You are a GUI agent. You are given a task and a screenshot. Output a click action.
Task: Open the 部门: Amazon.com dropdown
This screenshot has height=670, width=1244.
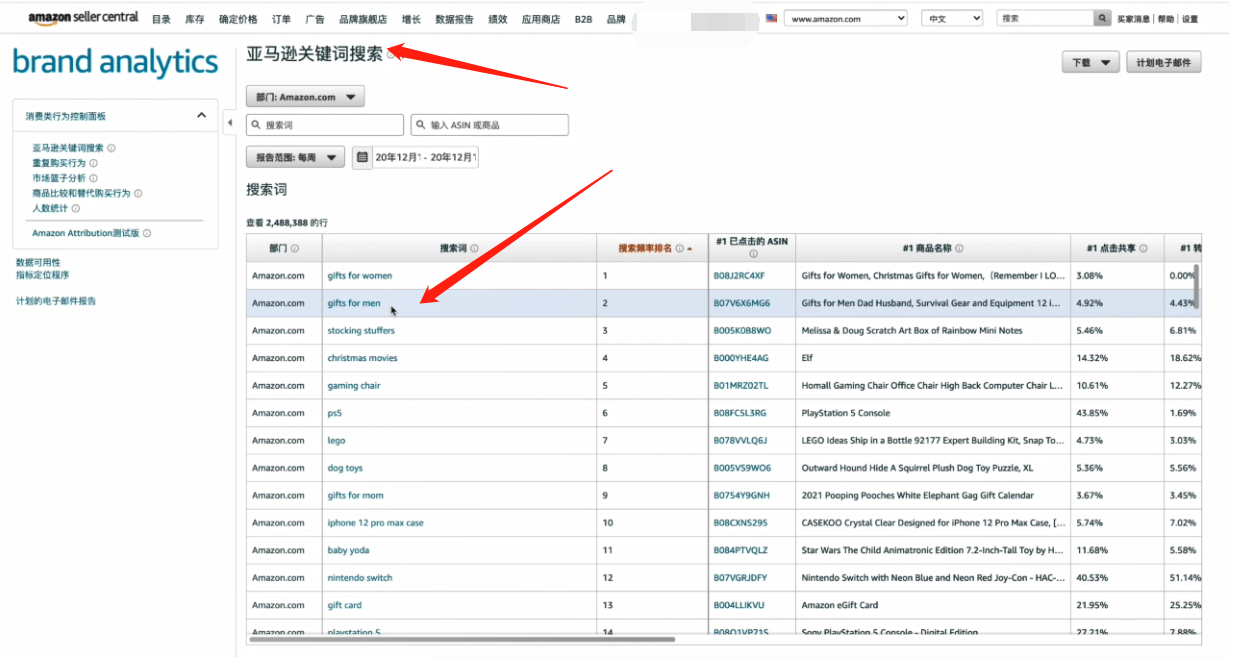click(305, 97)
